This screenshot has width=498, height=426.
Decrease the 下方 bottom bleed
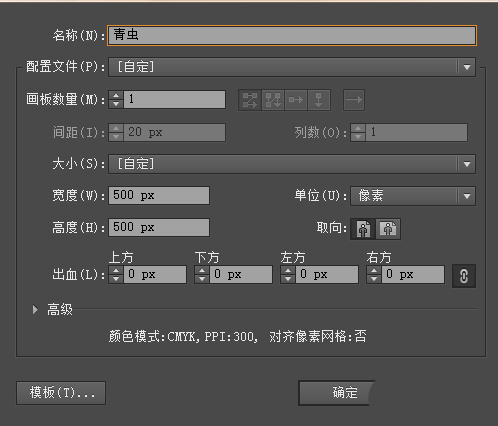(x=202, y=279)
